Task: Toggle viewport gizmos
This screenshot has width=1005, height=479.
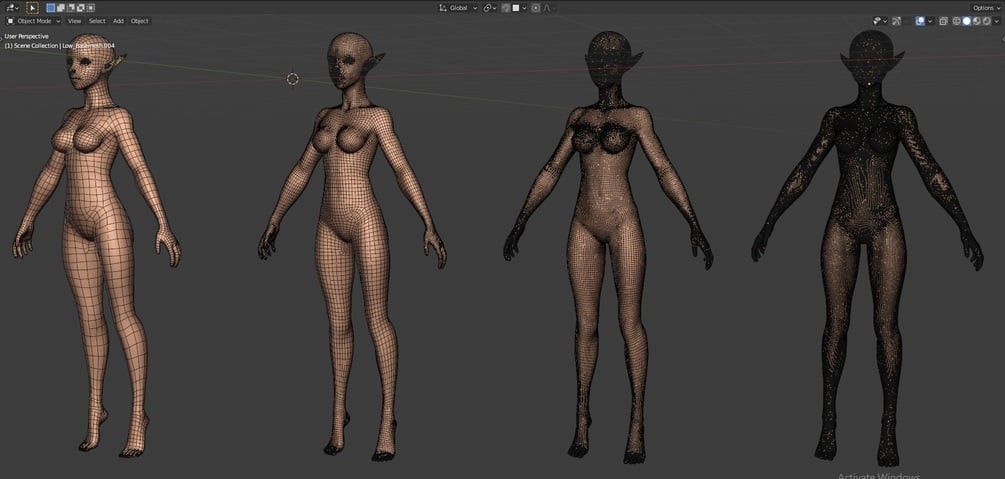Action: click(897, 21)
